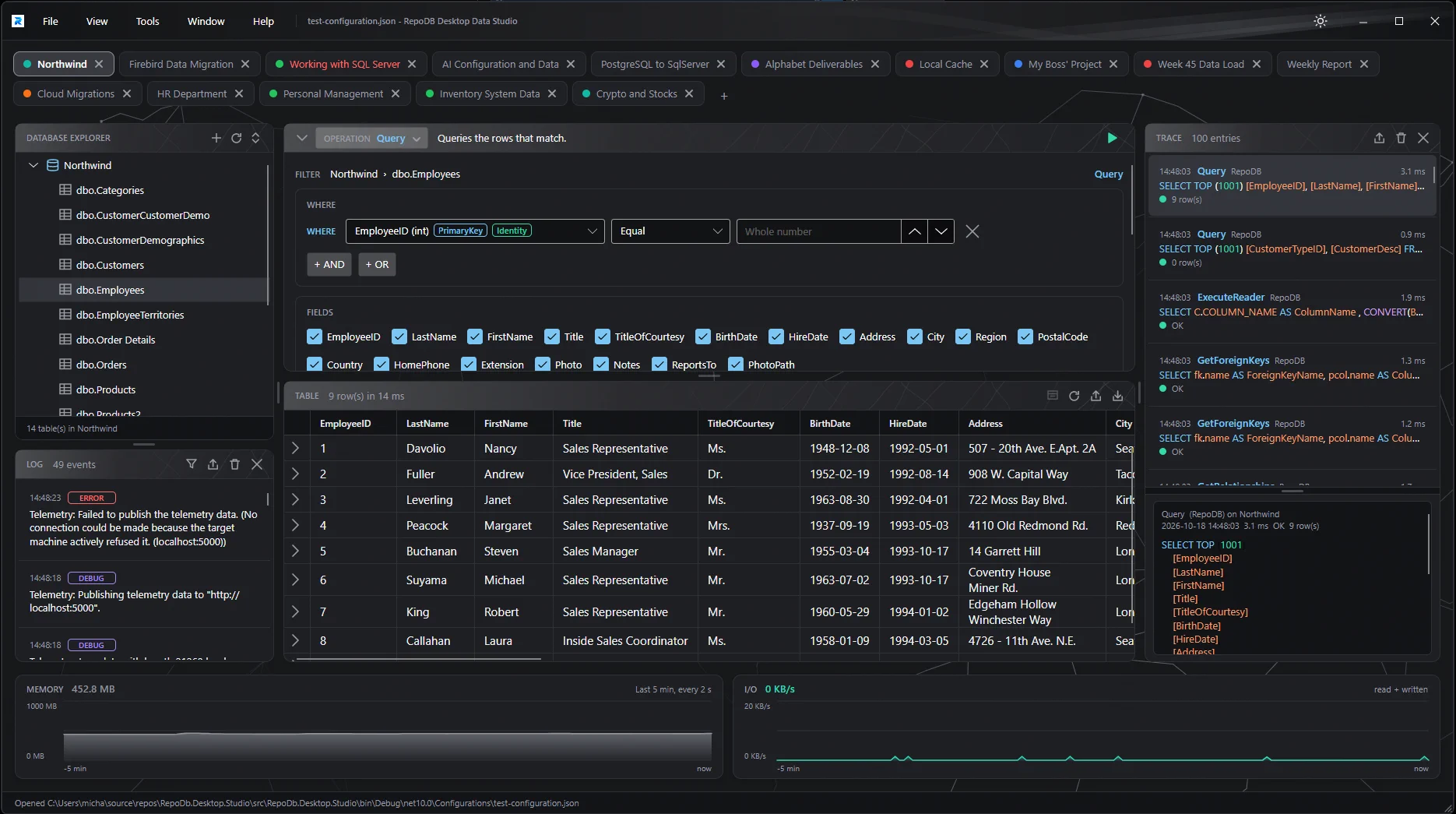Viewport: 1456px width, 814px height.
Task: Remove the WHERE condition row
Action: (972, 231)
